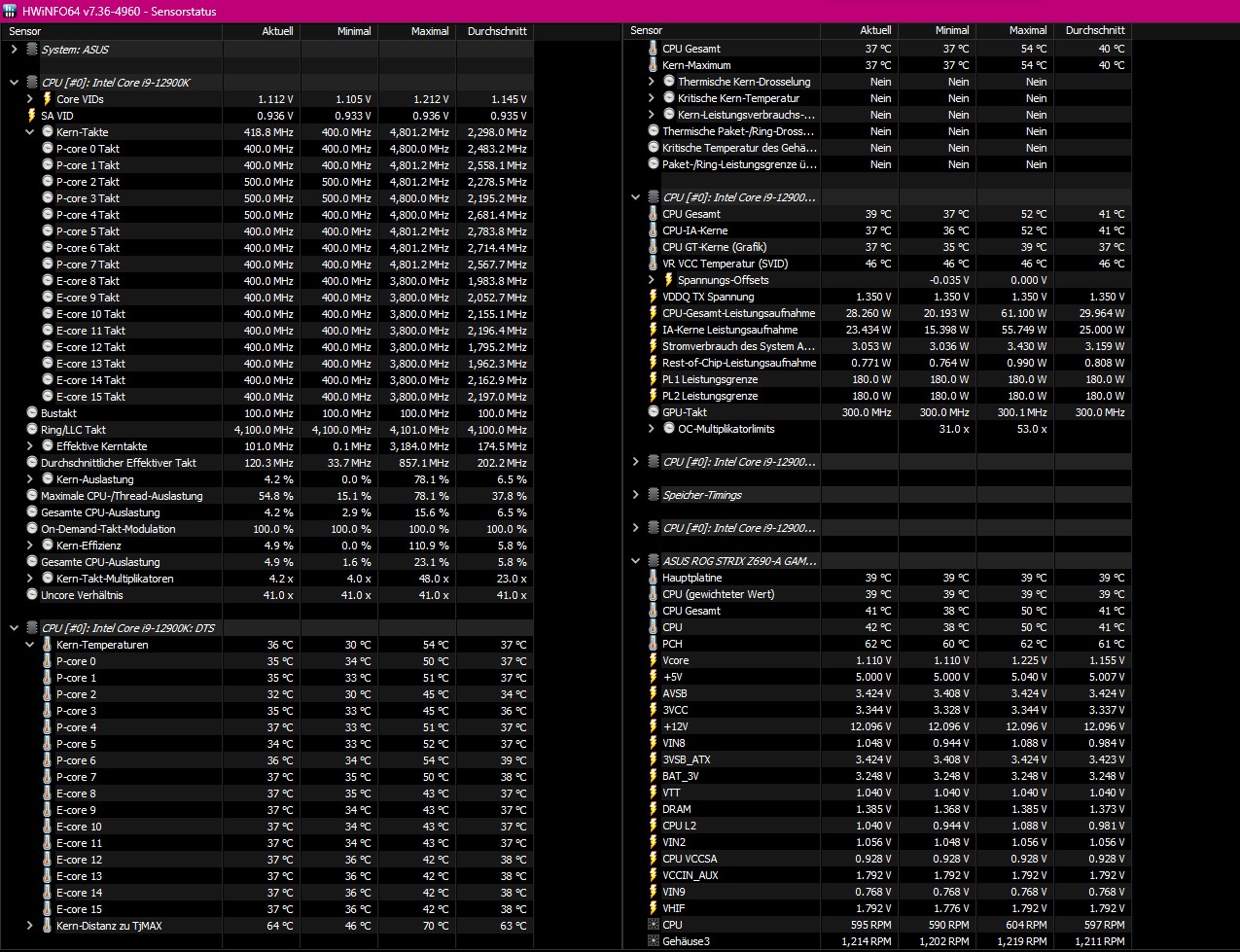Click the Memory Timings group chip icon
This screenshot has width=1240, height=952.
[652, 495]
